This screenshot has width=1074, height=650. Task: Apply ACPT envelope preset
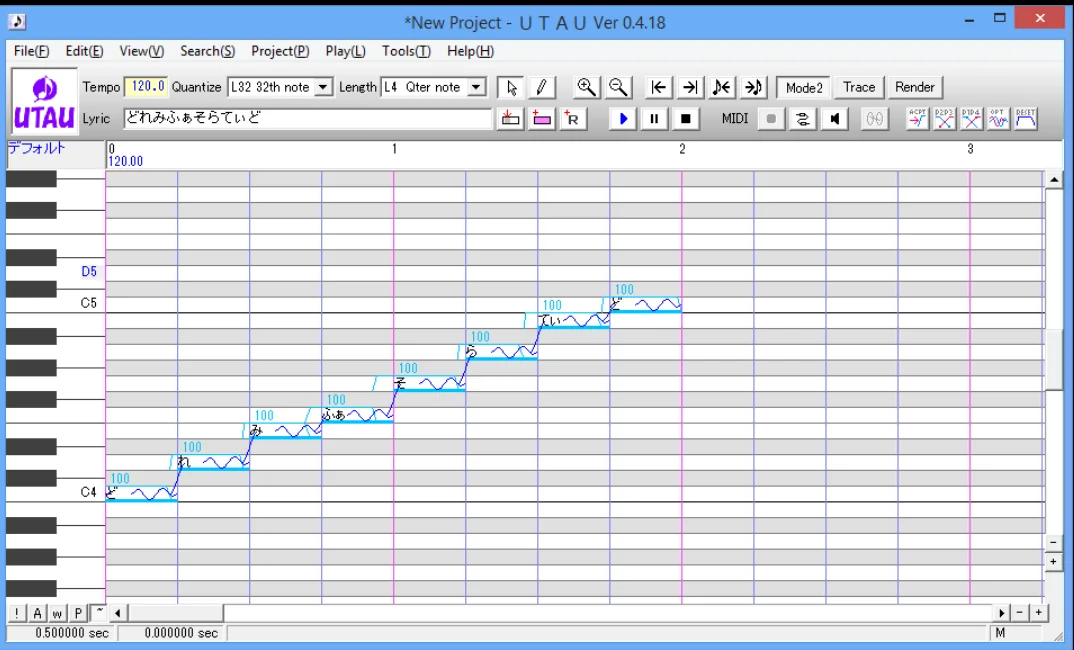pos(917,118)
